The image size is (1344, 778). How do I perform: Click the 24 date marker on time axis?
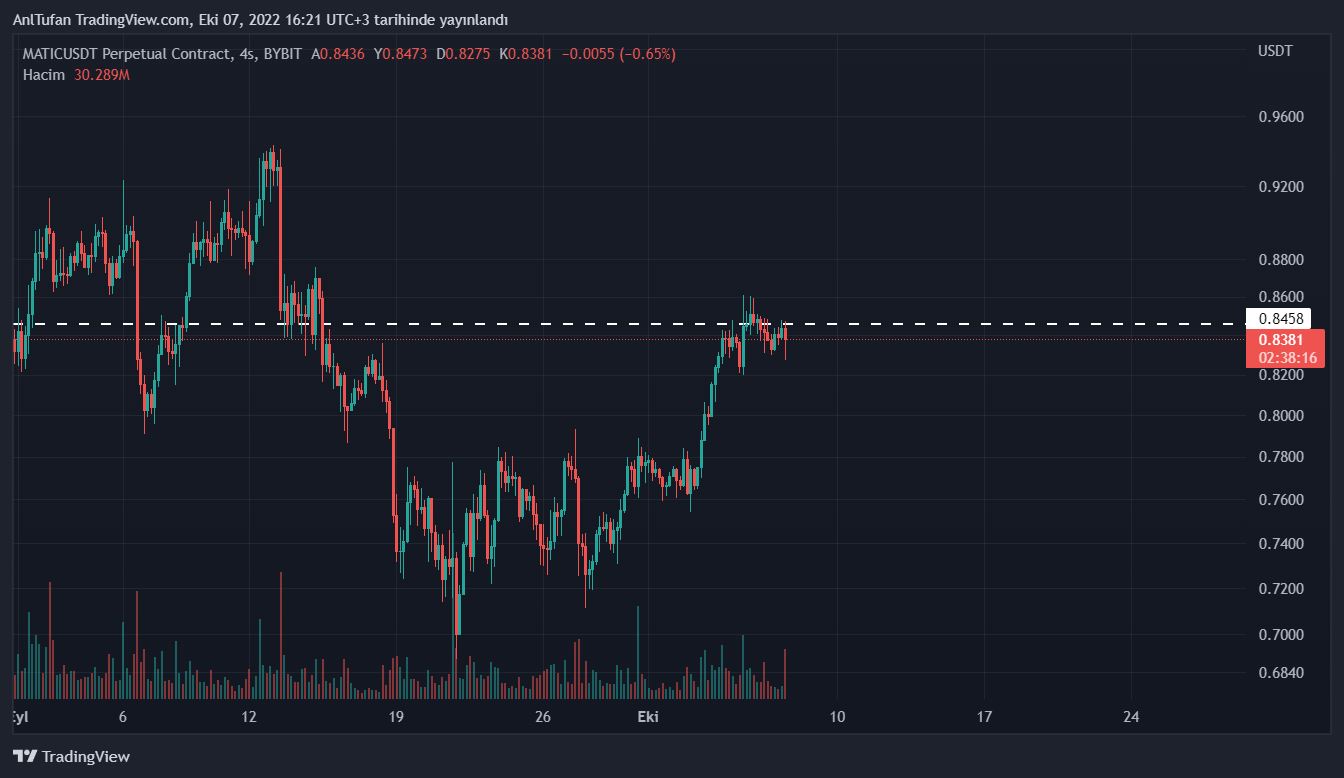tap(1131, 717)
